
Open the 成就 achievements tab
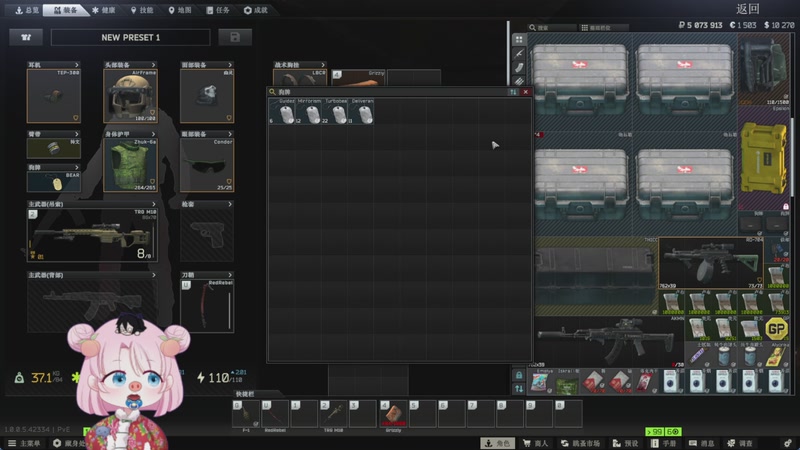tap(256, 10)
